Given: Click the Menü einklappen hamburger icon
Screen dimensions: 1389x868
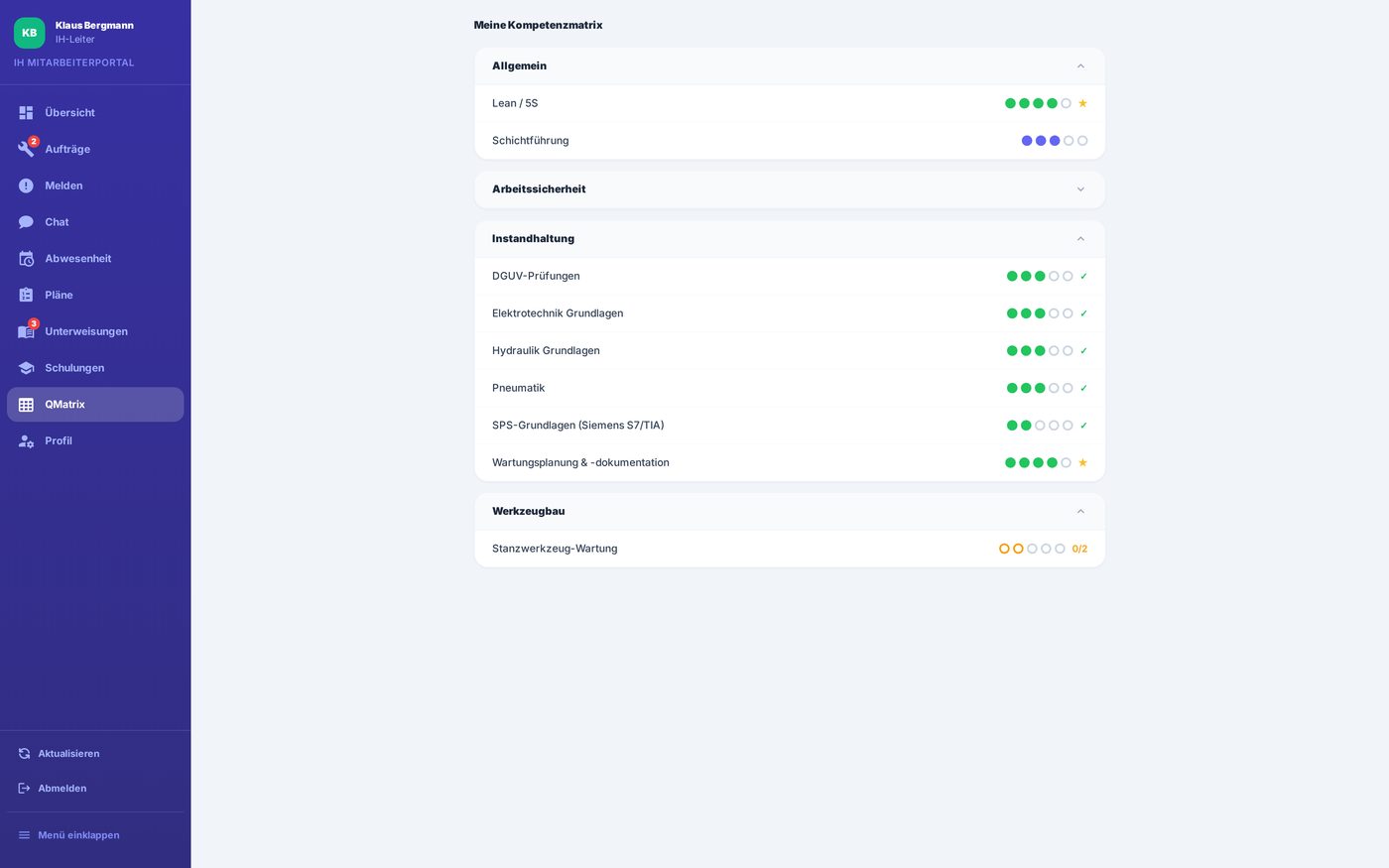Looking at the screenshot, I should pos(25,835).
